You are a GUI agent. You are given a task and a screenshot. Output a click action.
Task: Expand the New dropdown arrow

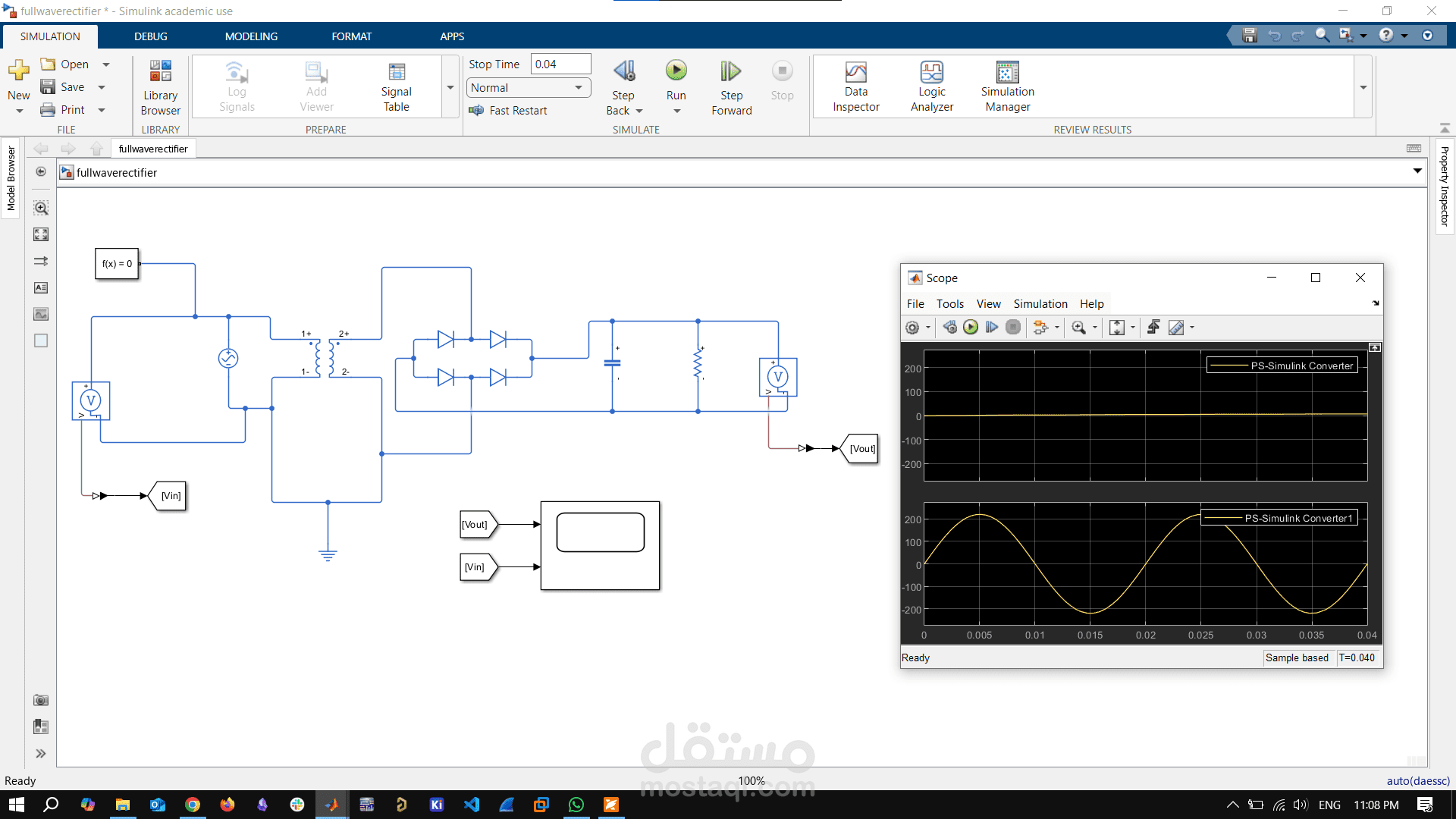19,111
